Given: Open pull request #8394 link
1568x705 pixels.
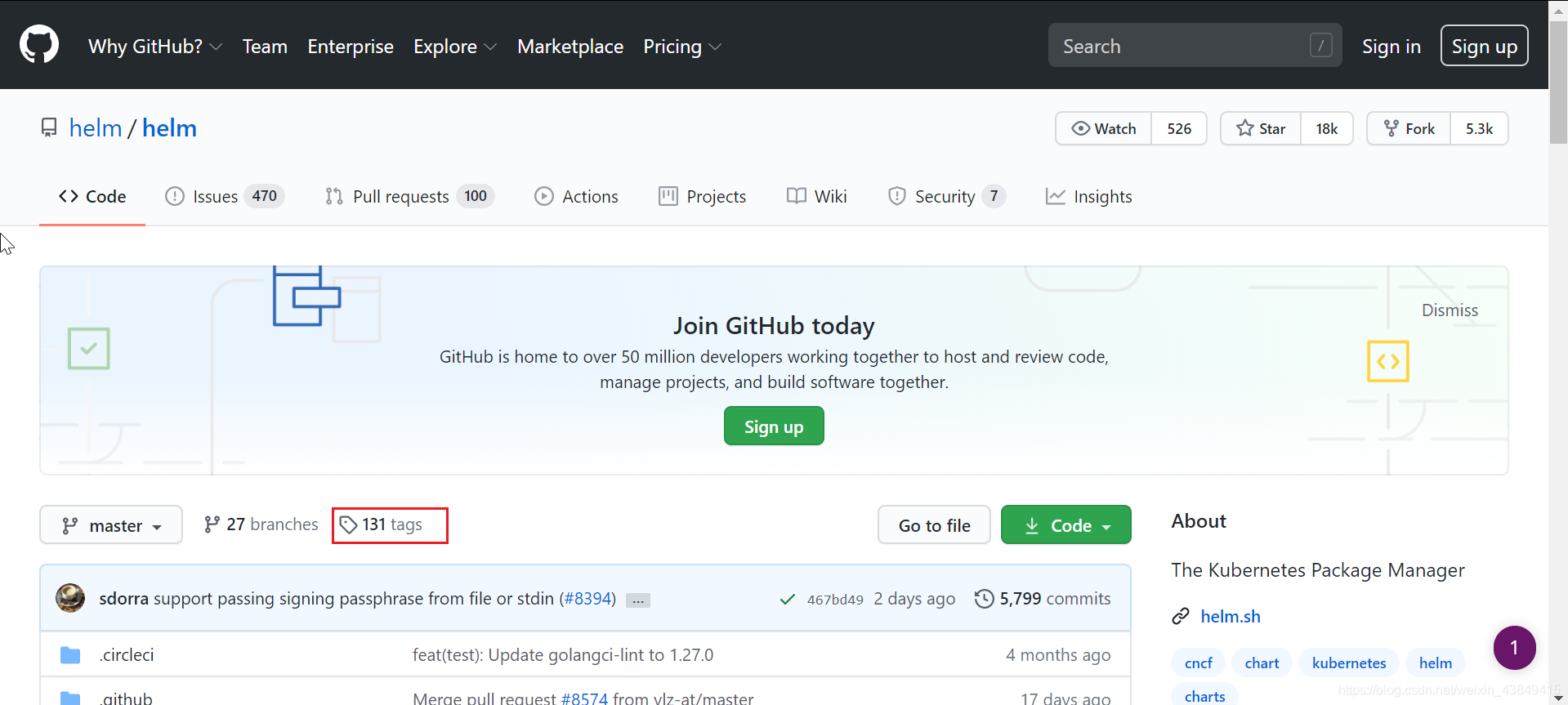Looking at the screenshot, I should tap(587, 599).
